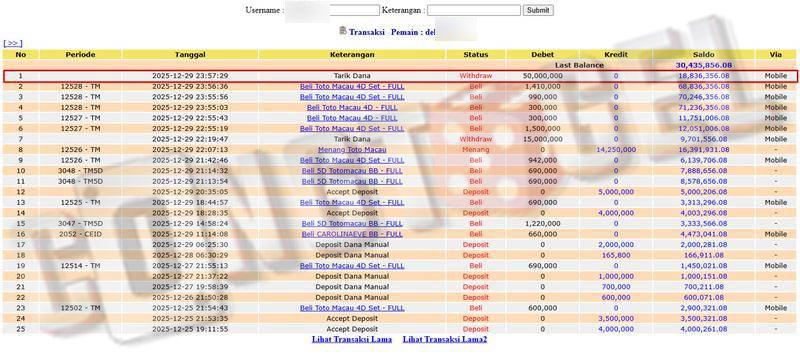Open Beli 5D Totomacau BB link in row 10
The image size is (800, 362).
pos(352,171)
